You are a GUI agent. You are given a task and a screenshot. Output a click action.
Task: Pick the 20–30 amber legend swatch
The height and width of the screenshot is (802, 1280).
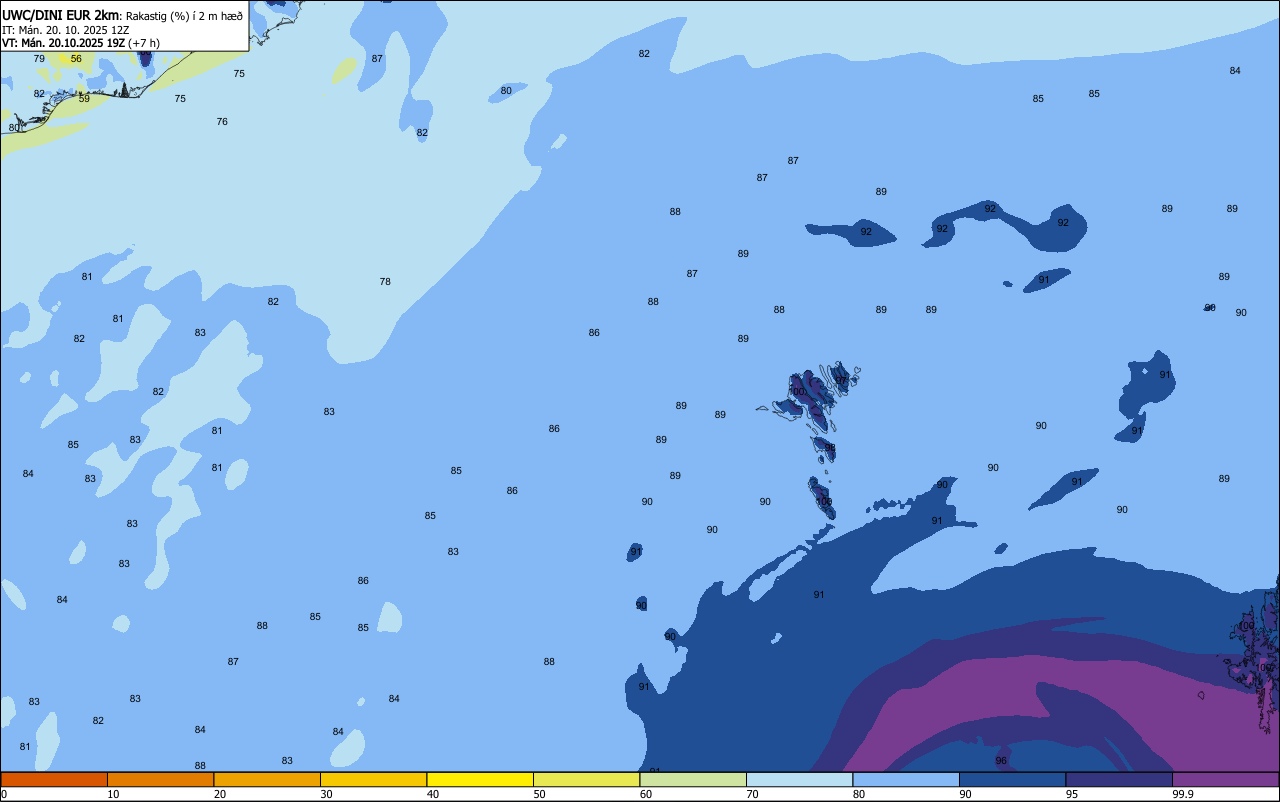click(267, 779)
